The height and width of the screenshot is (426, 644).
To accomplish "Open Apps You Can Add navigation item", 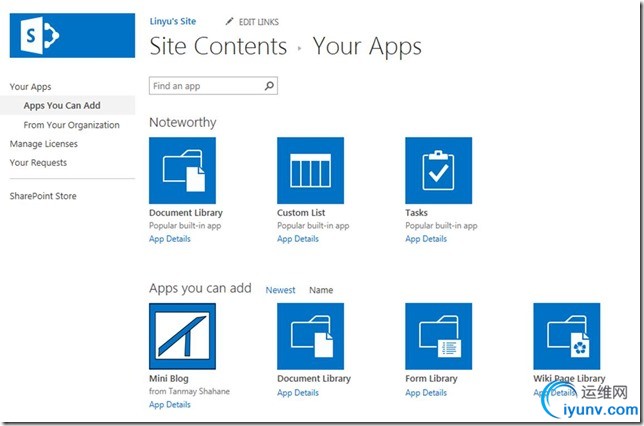I will coord(62,106).
